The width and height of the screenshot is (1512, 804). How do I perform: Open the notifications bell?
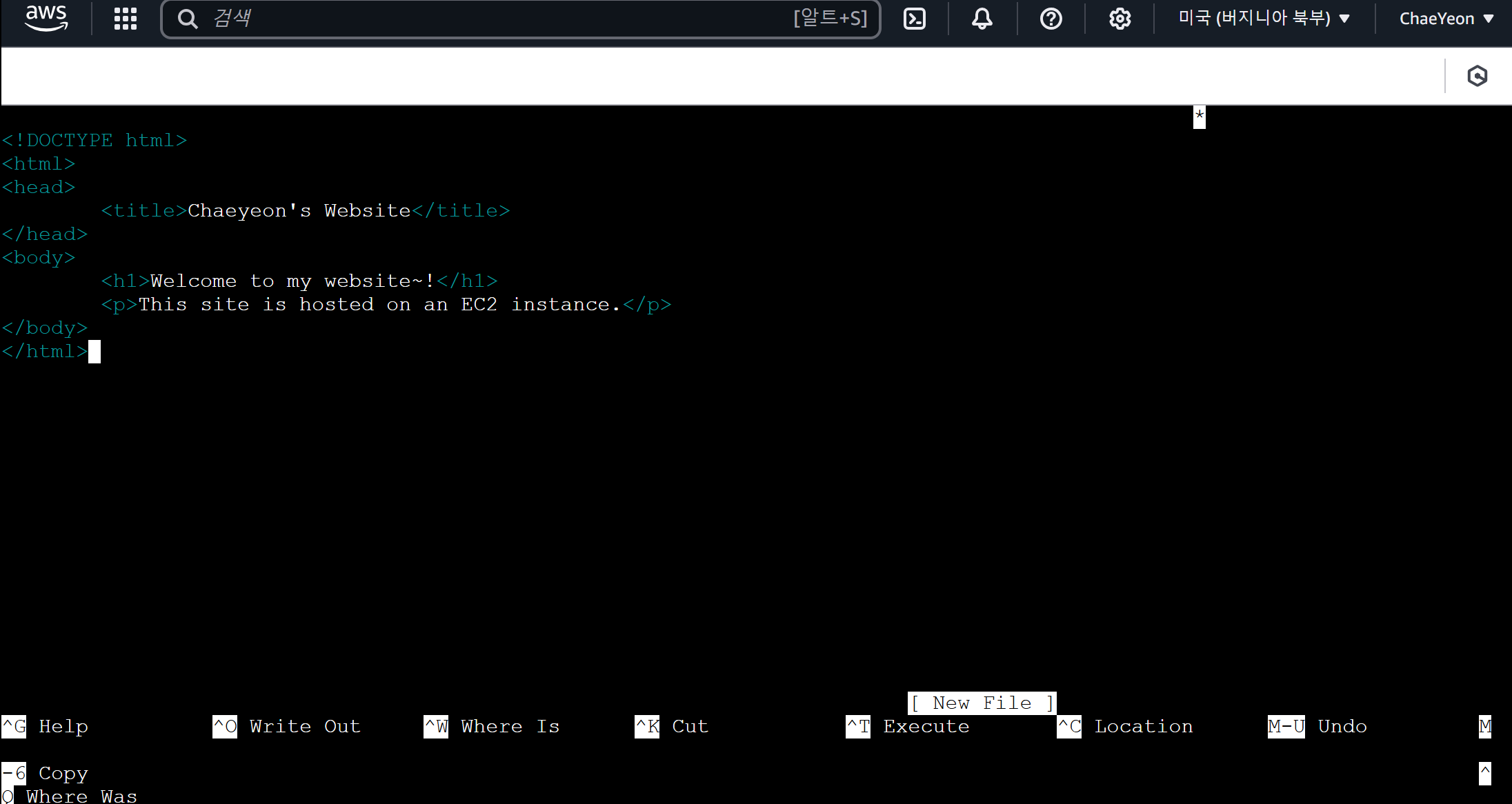pos(982,19)
